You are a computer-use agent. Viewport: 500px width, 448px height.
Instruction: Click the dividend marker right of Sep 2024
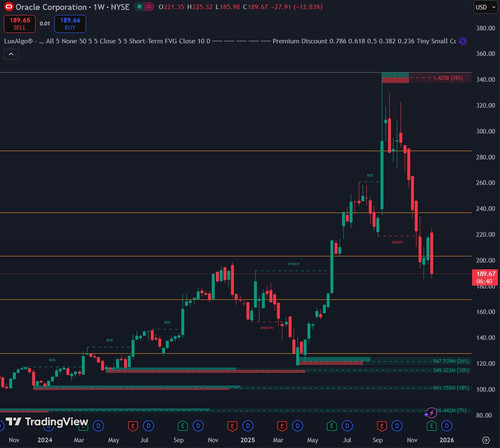(x=198, y=426)
